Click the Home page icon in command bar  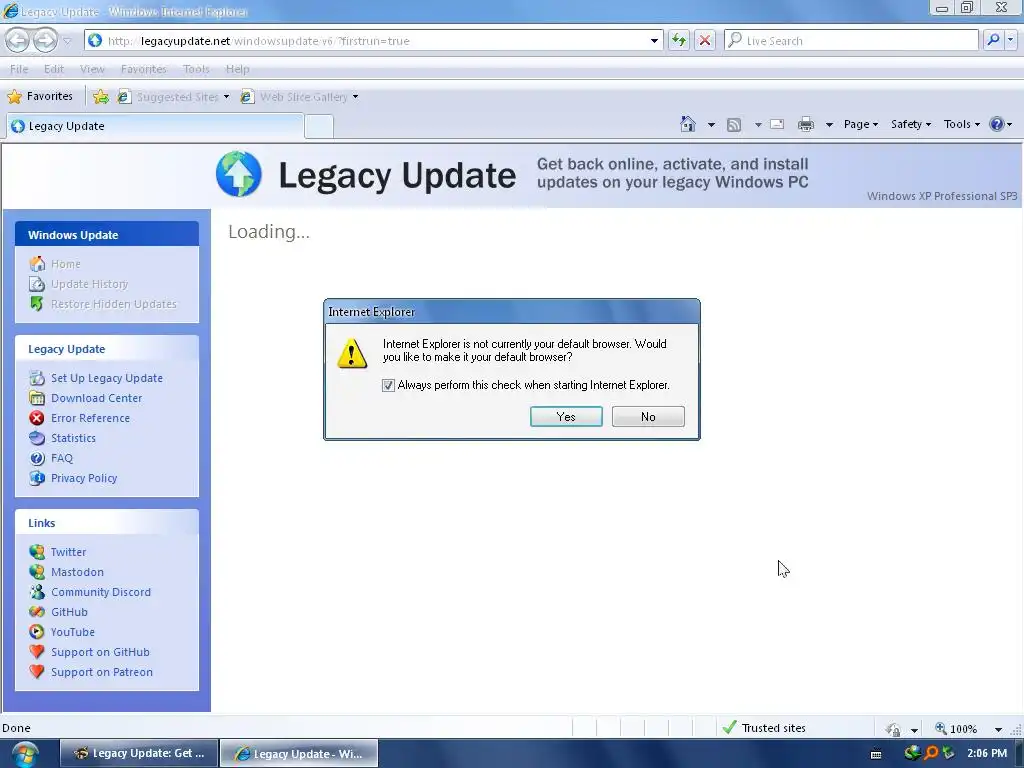[x=688, y=124]
